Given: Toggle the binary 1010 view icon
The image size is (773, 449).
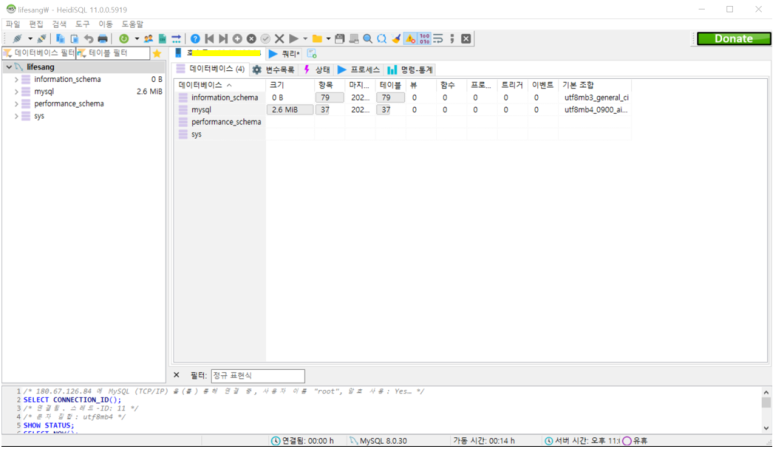Looking at the screenshot, I should click(424, 38).
